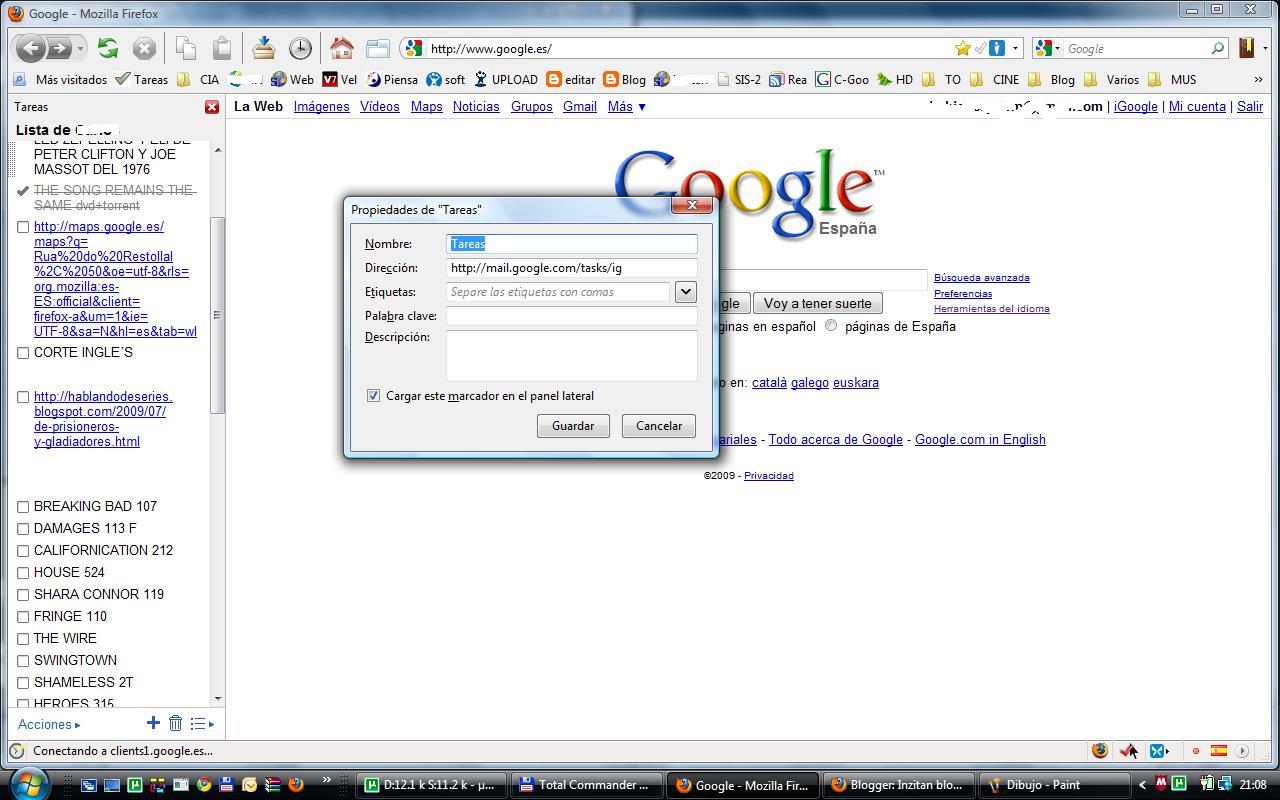The width and height of the screenshot is (1280, 800).
Task: Reload the page with the green refresh icon
Action: pos(108,48)
